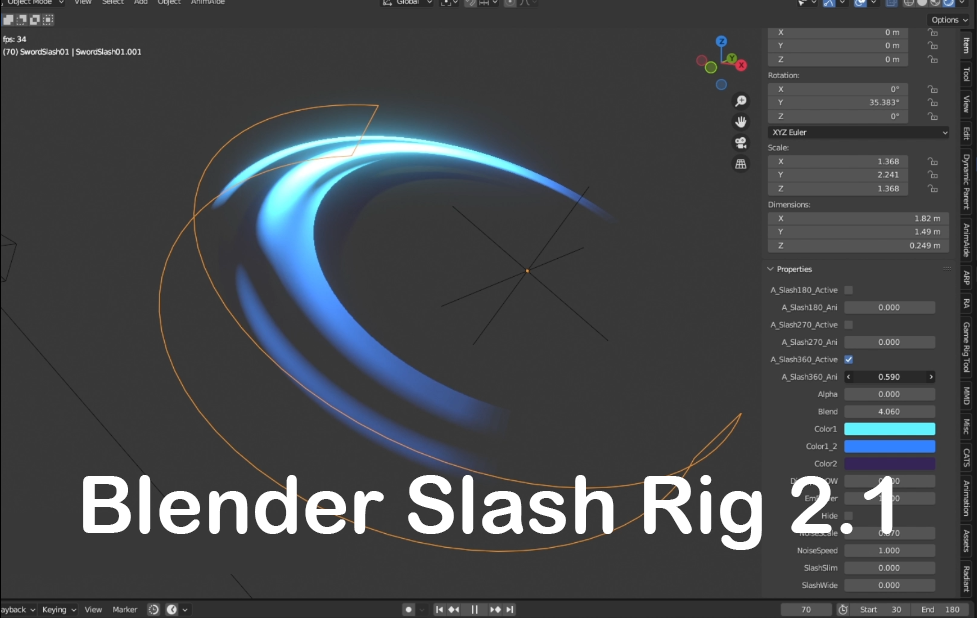Switch to the Tool sidebar tab
Screen dimensions: 977x618
(966, 74)
